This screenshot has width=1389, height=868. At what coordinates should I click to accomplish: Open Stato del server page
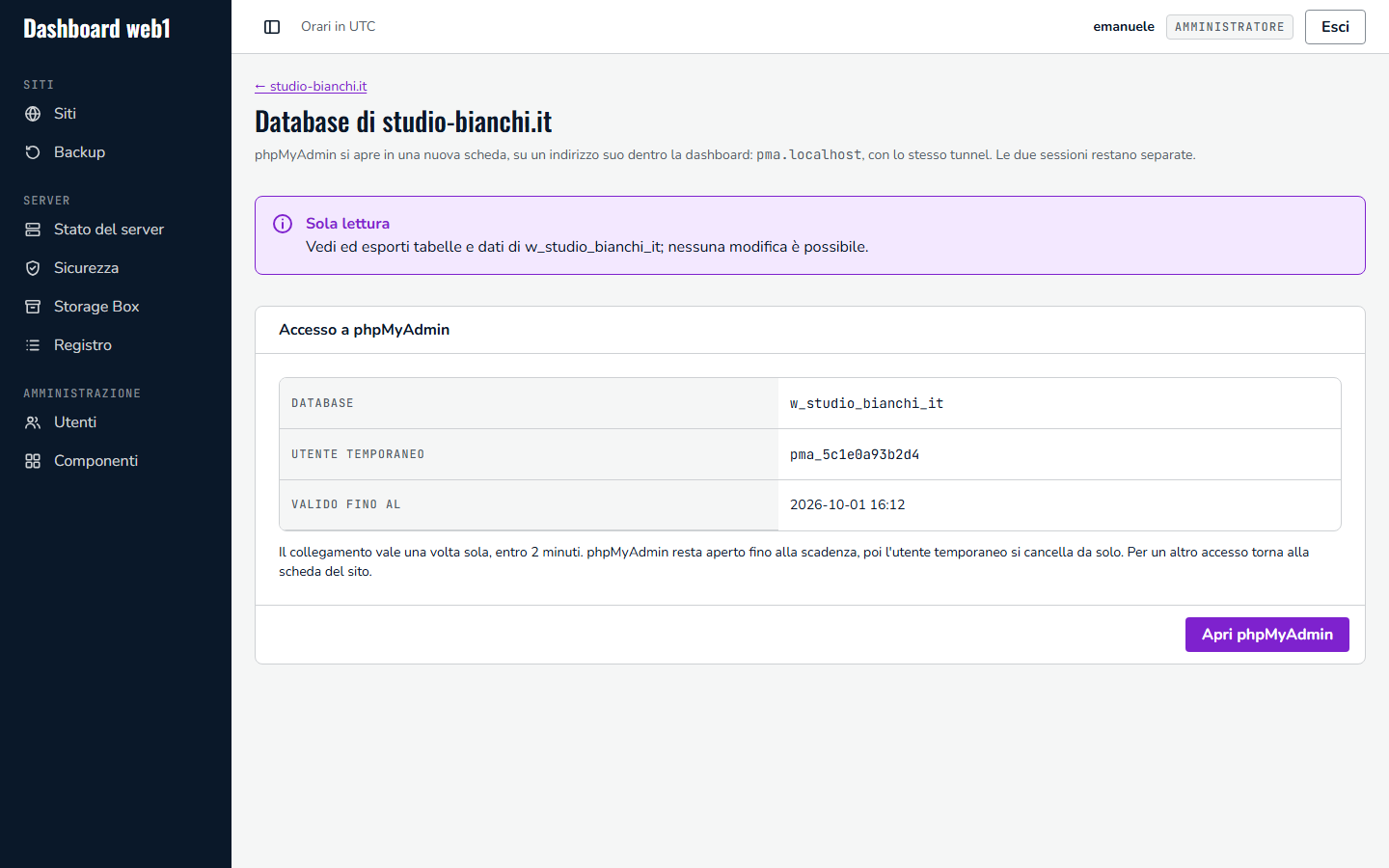(x=116, y=230)
